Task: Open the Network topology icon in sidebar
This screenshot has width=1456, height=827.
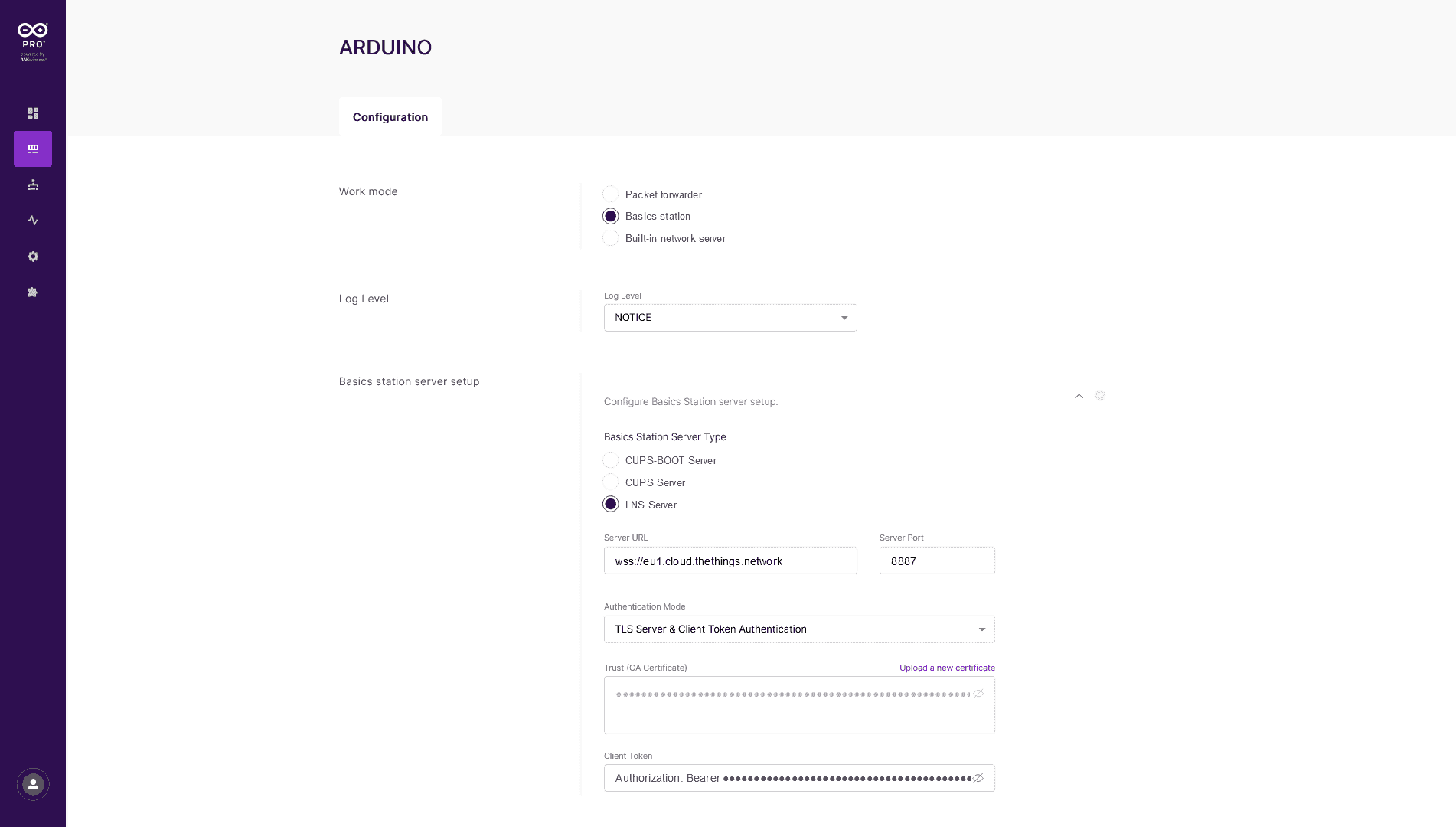Action: (33, 185)
